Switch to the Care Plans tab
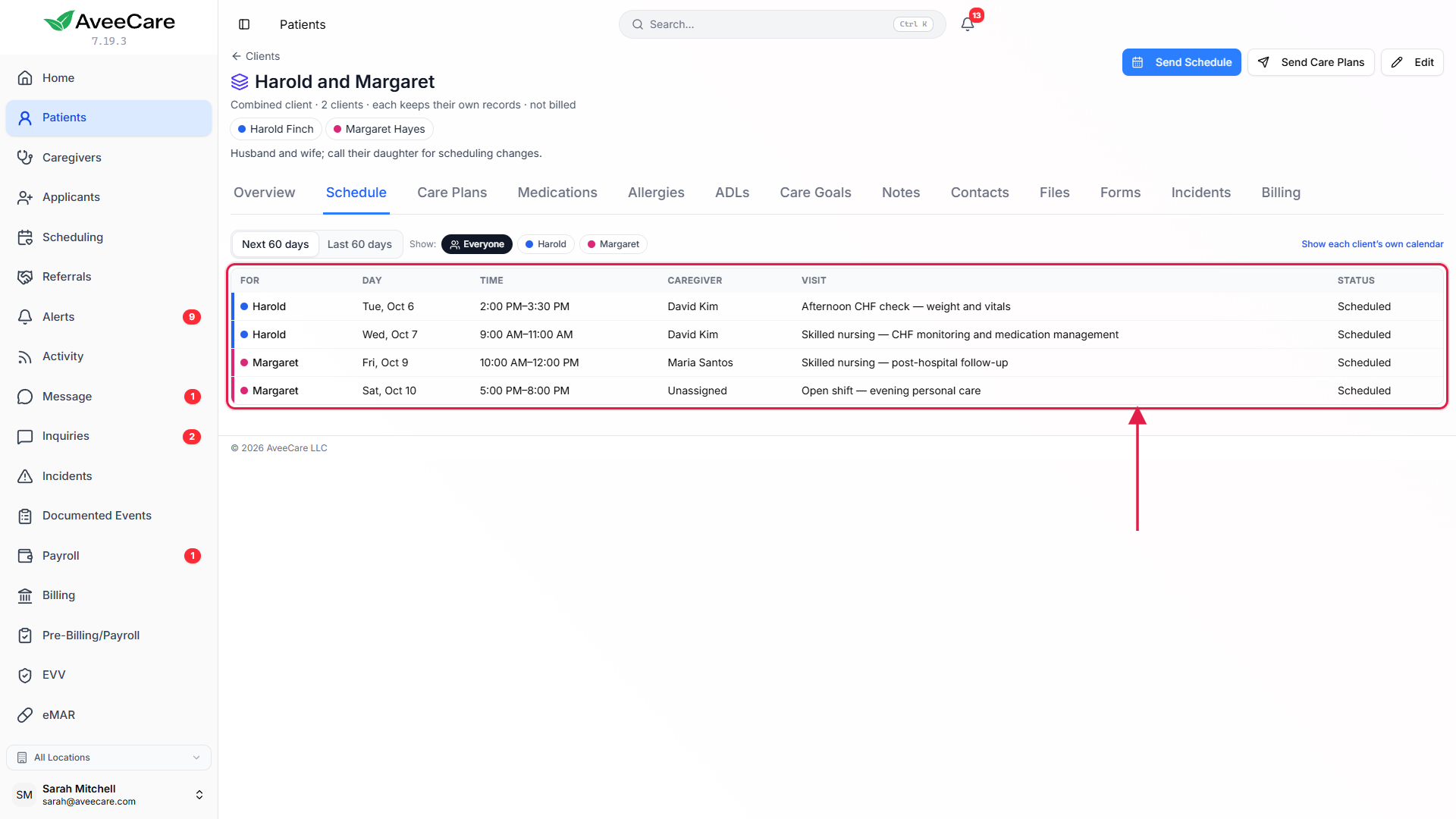1456x819 pixels. [x=452, y=193]
